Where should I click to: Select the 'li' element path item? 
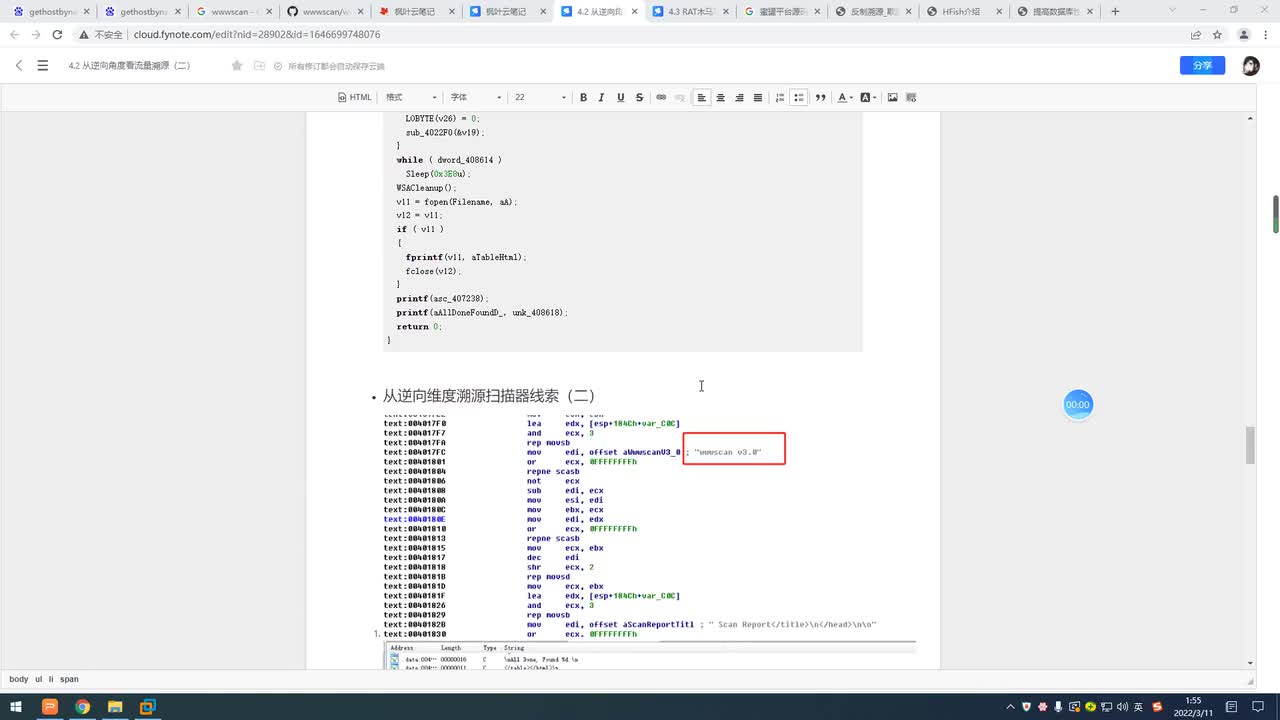click(51, 679)
